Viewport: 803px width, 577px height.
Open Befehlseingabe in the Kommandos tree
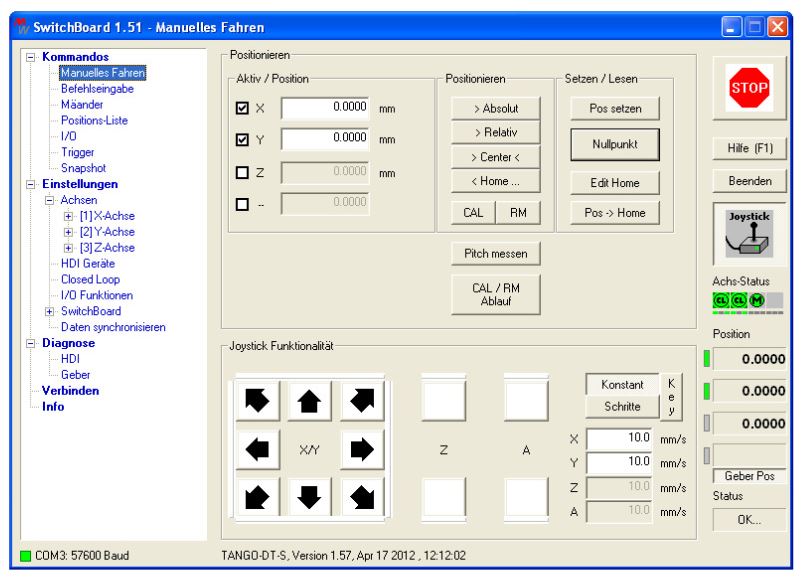(97, 88)
